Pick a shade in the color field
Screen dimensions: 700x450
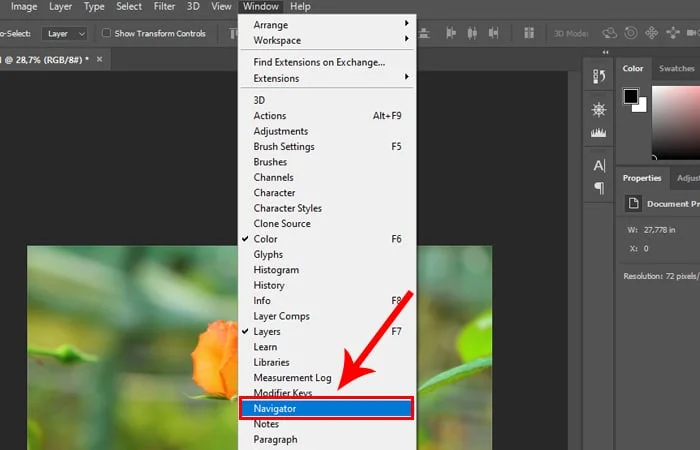click(676, 122)
